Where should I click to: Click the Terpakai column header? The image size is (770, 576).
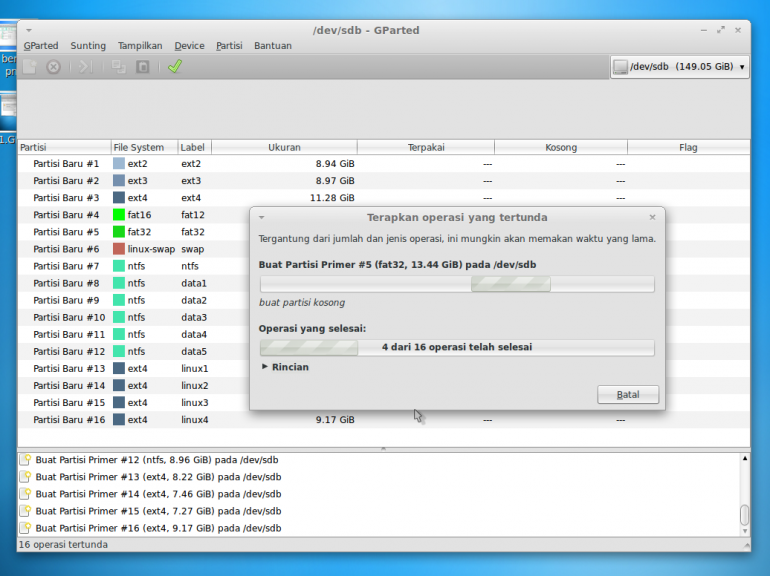tap(426, 147)
